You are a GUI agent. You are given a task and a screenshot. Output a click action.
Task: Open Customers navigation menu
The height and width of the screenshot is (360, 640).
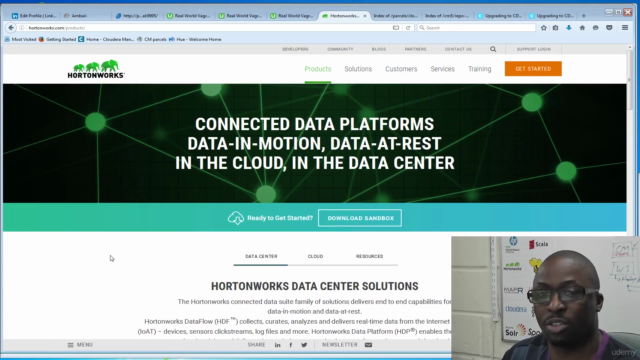401,69
